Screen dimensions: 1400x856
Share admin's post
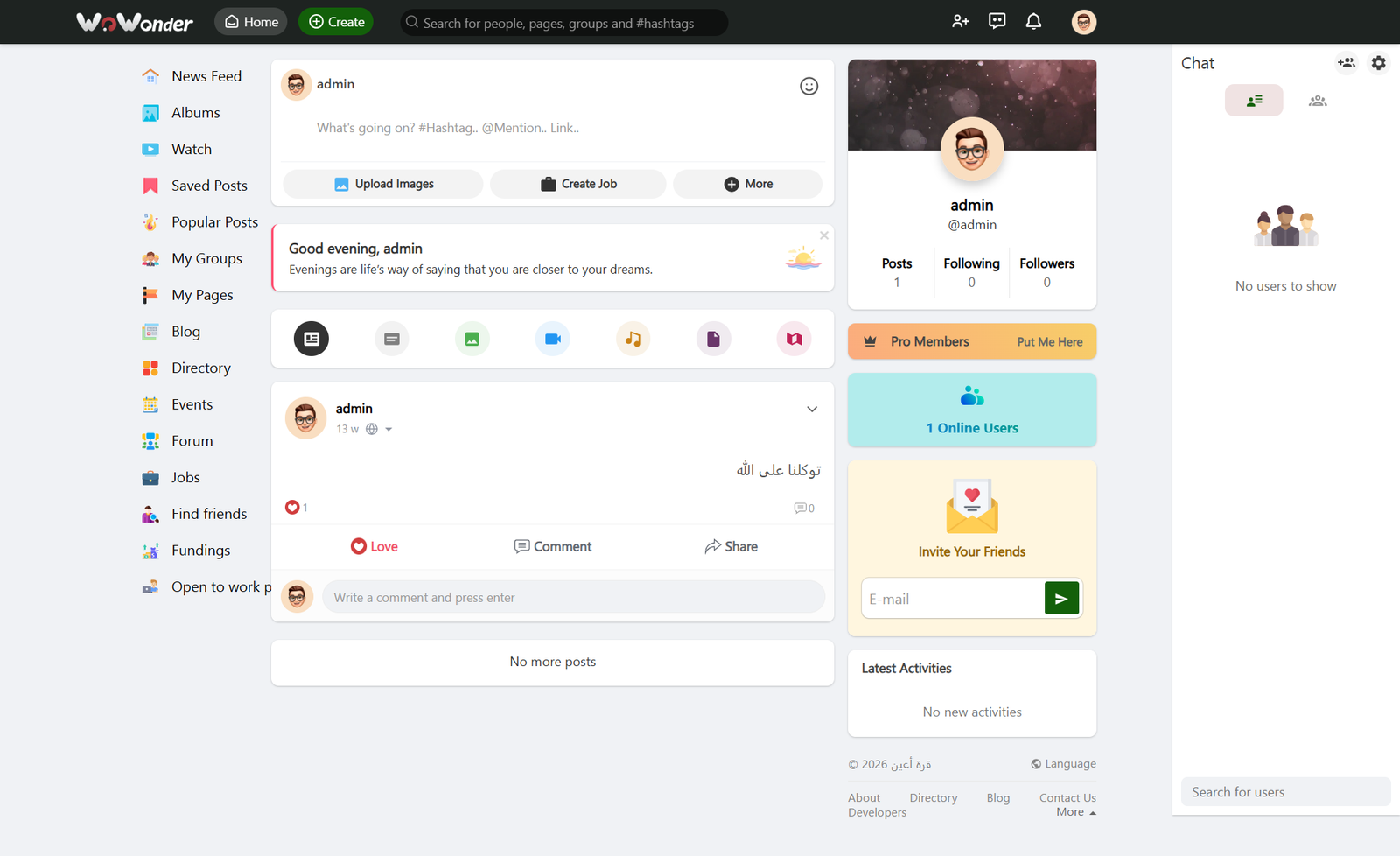[731, 546]
